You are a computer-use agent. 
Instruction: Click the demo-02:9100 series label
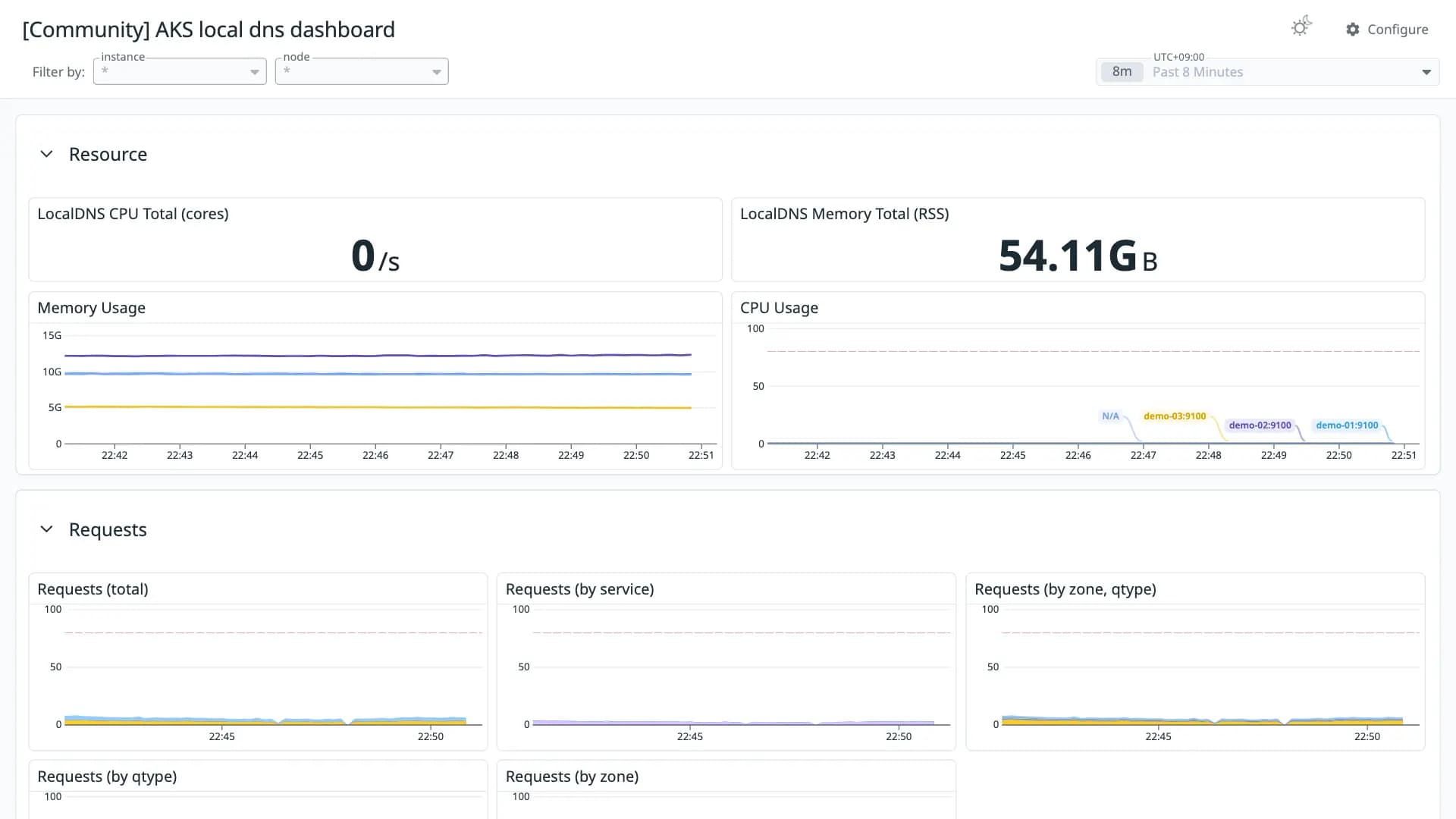click(x=1260, y=425)
